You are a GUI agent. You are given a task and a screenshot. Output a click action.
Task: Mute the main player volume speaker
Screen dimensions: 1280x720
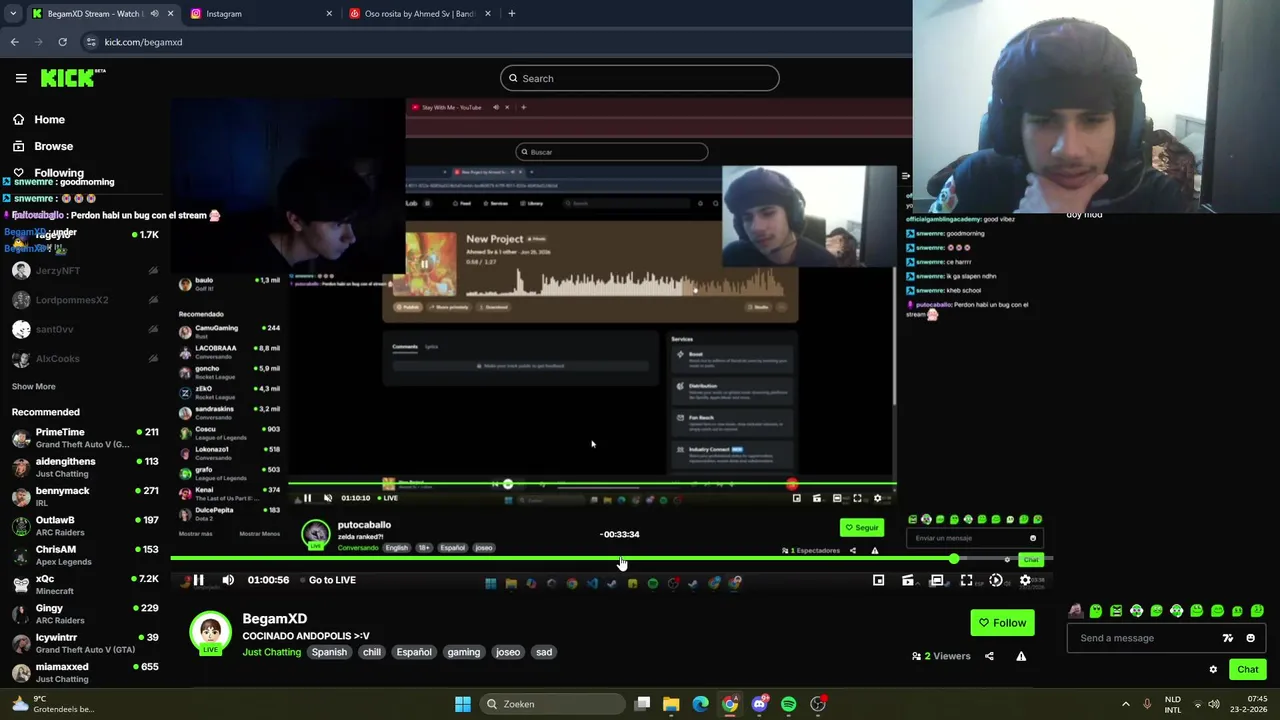click(x=228, y=580)
